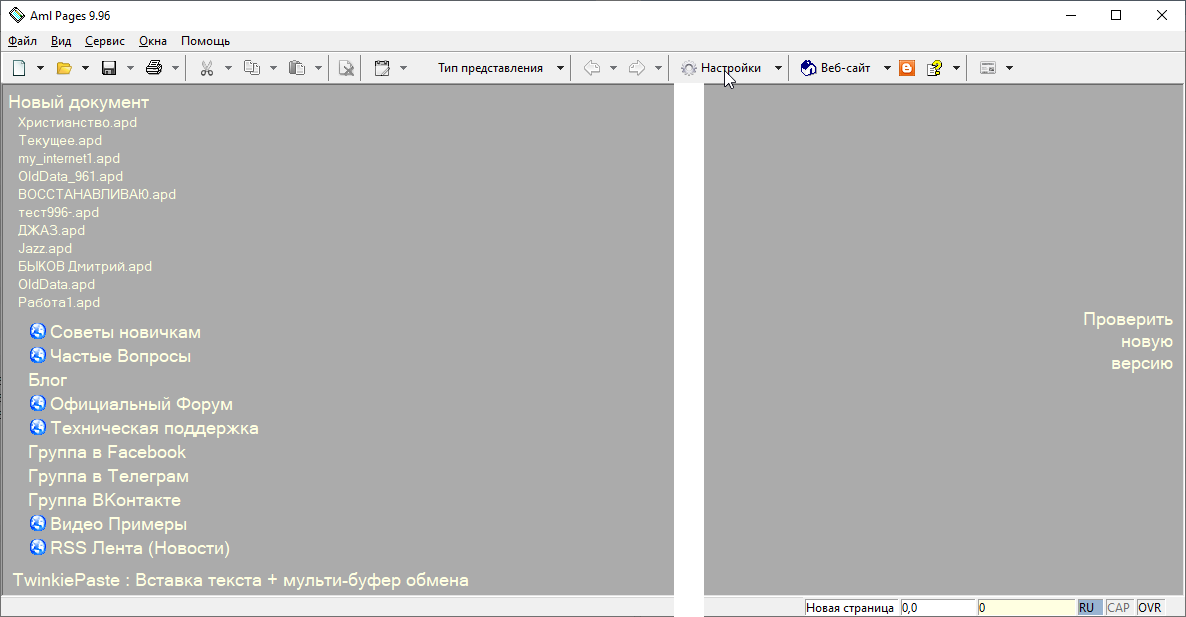Expand the Save dropdown arrow
The width and height of the screenshot is (1186, 617).
tap(130, 68)
